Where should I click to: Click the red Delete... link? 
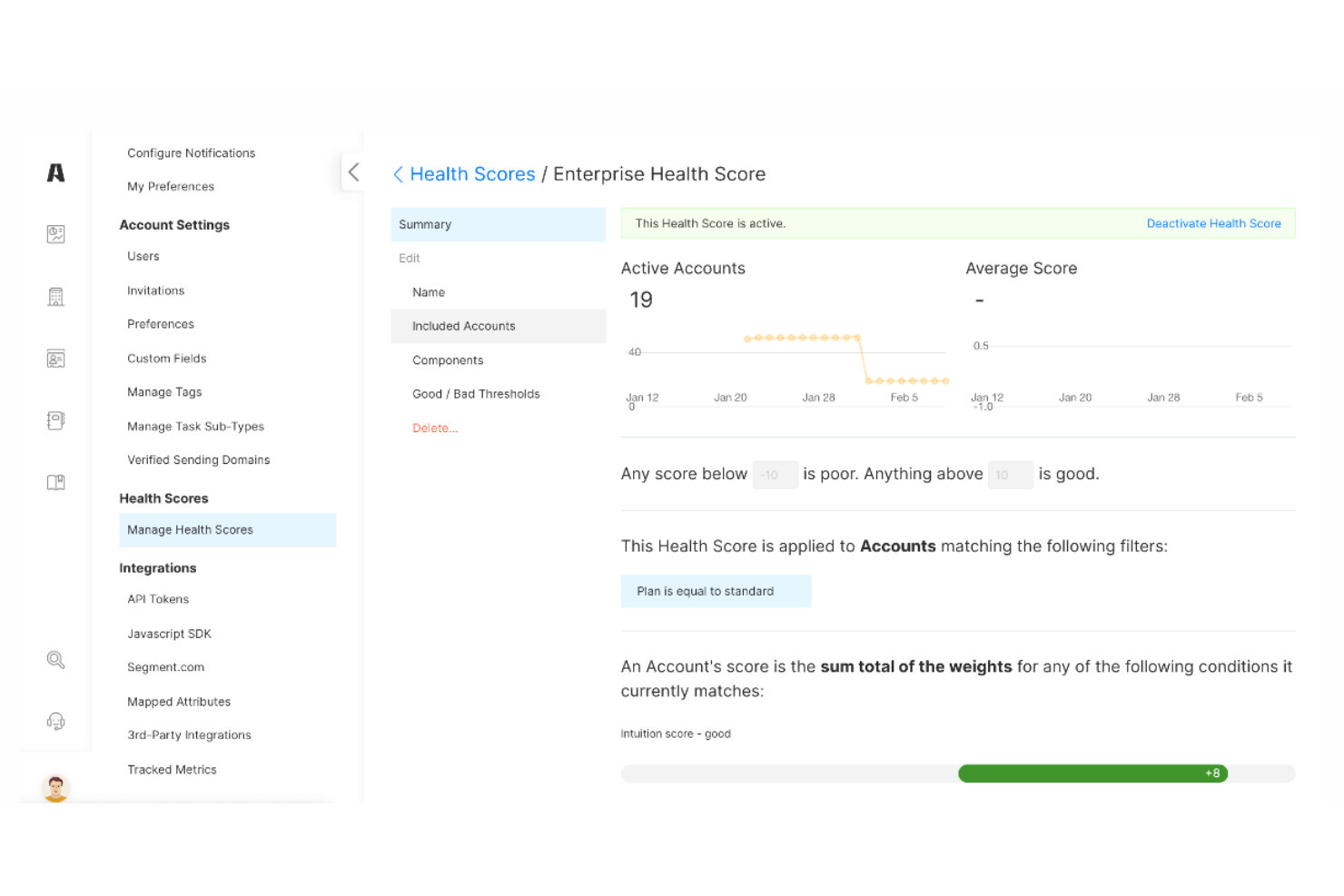pos(435,428)
